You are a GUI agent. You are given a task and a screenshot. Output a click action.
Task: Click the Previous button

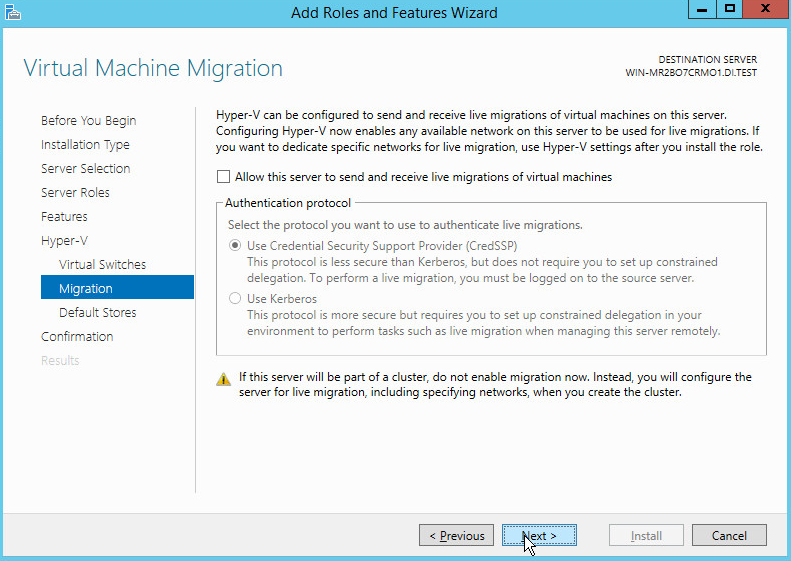457,536
